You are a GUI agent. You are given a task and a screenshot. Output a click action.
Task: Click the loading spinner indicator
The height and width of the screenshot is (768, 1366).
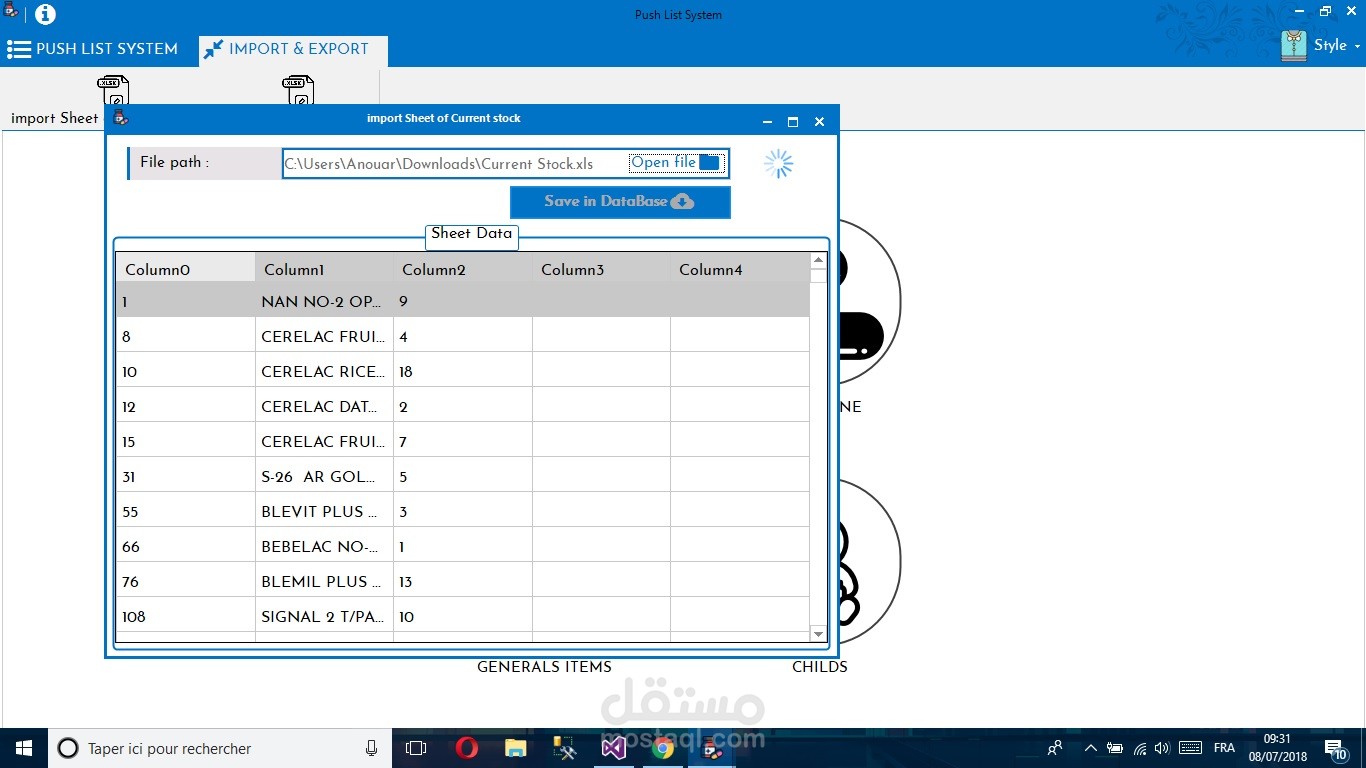[x=778, y=164]
